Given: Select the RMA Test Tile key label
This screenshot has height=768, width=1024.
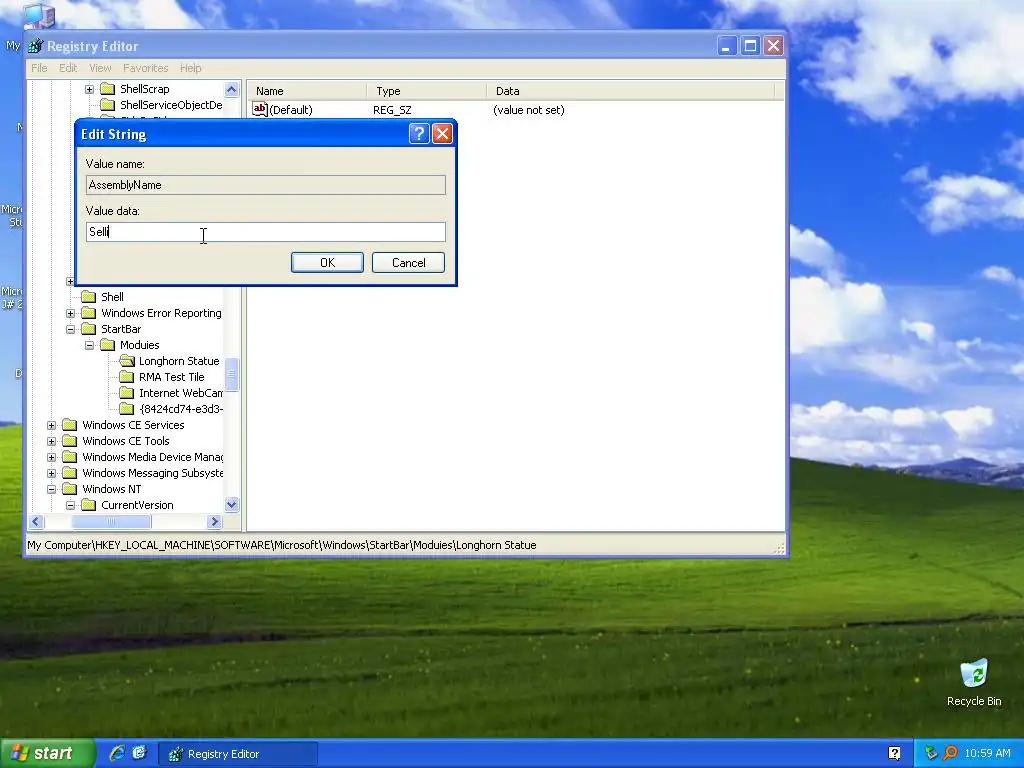Looking at the screenshot, I should pos(172,377).
